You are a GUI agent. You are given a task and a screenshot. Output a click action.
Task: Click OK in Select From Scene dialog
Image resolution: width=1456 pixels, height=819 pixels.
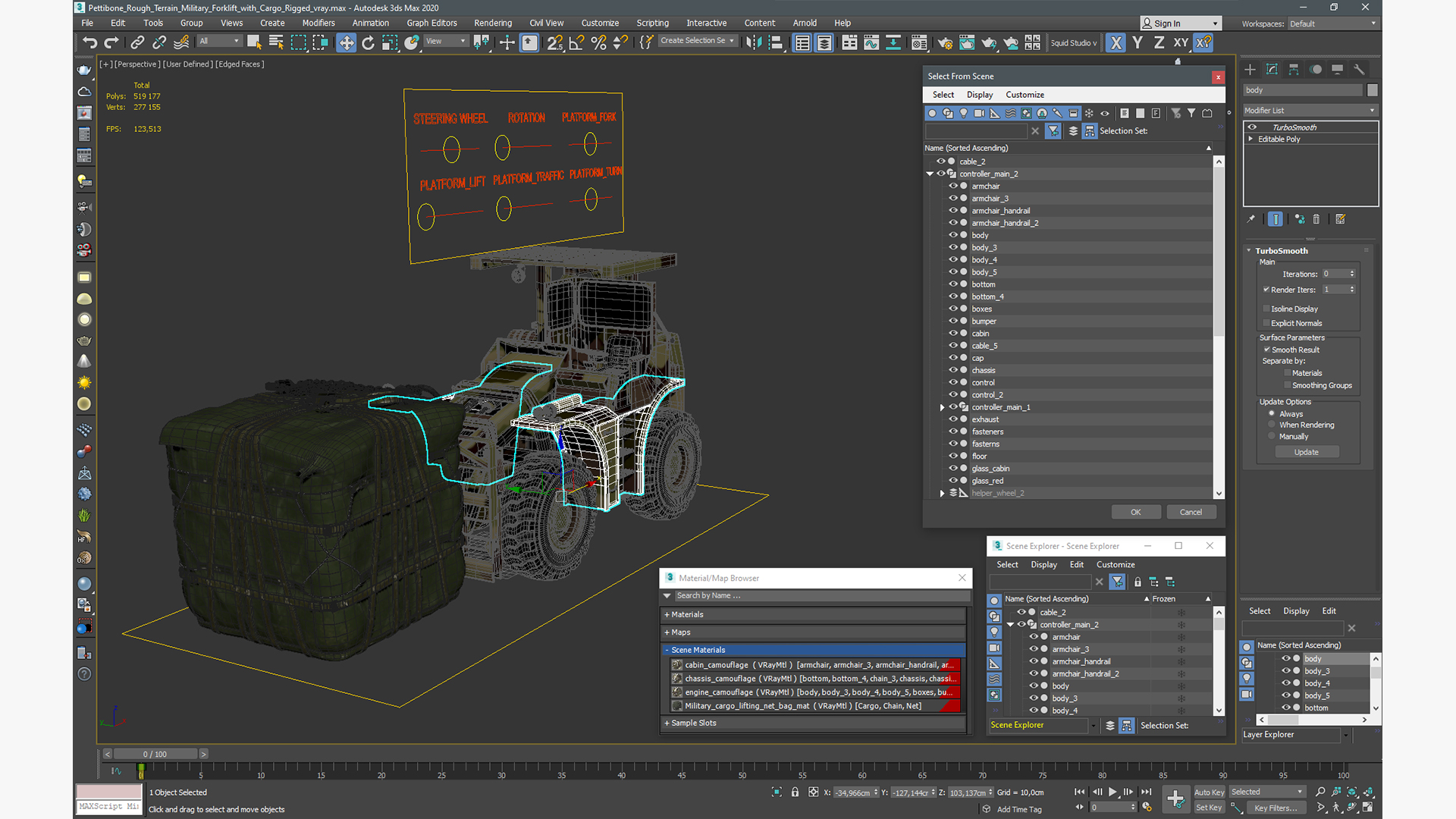[1135, 512]
